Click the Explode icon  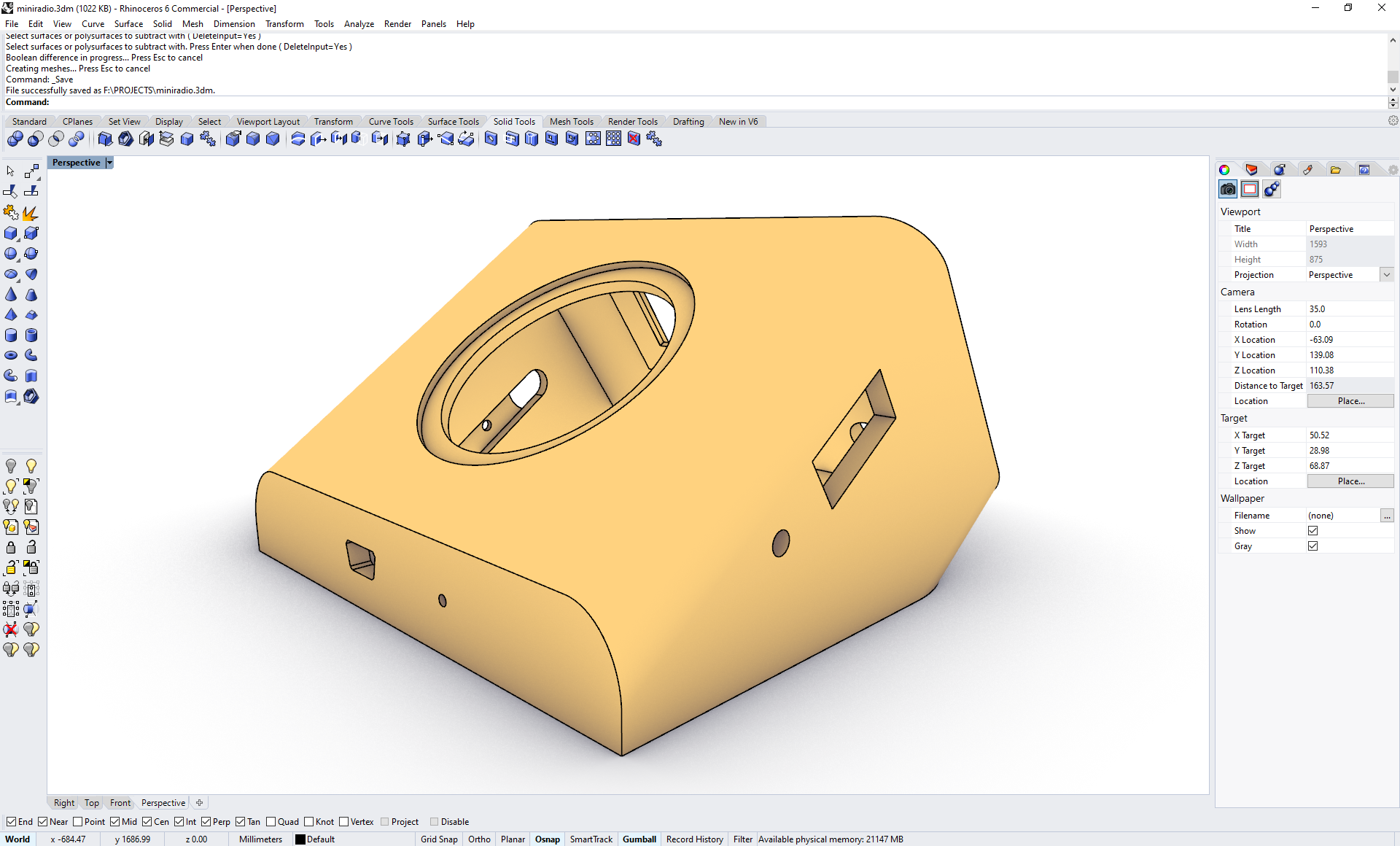31,213
